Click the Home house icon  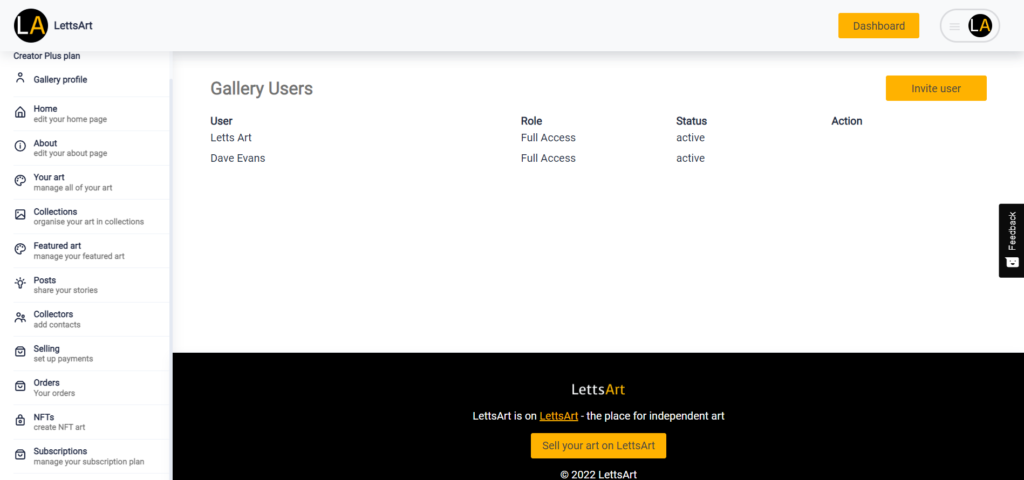pos(20,113)
